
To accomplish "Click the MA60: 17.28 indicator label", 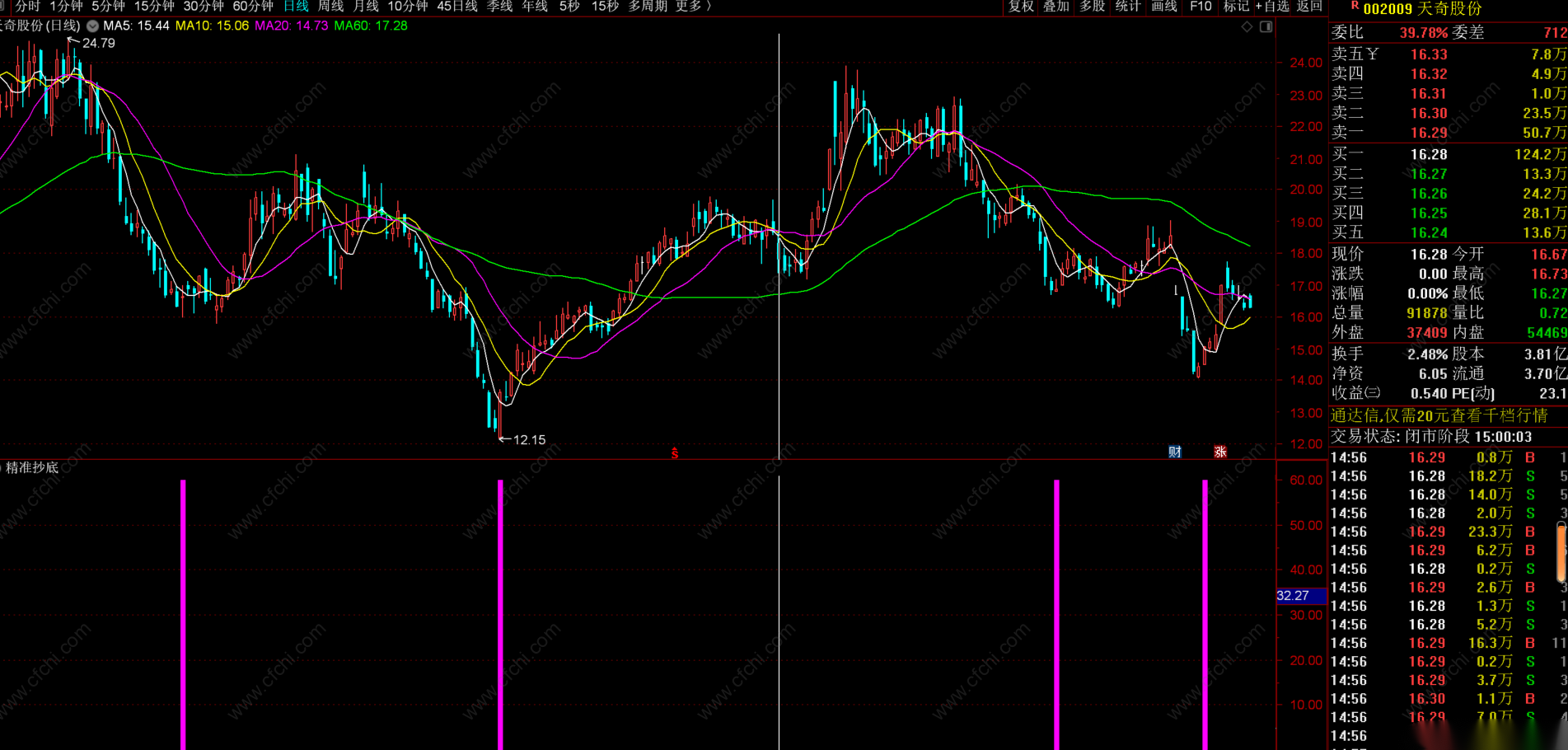I will coord(371,26).
